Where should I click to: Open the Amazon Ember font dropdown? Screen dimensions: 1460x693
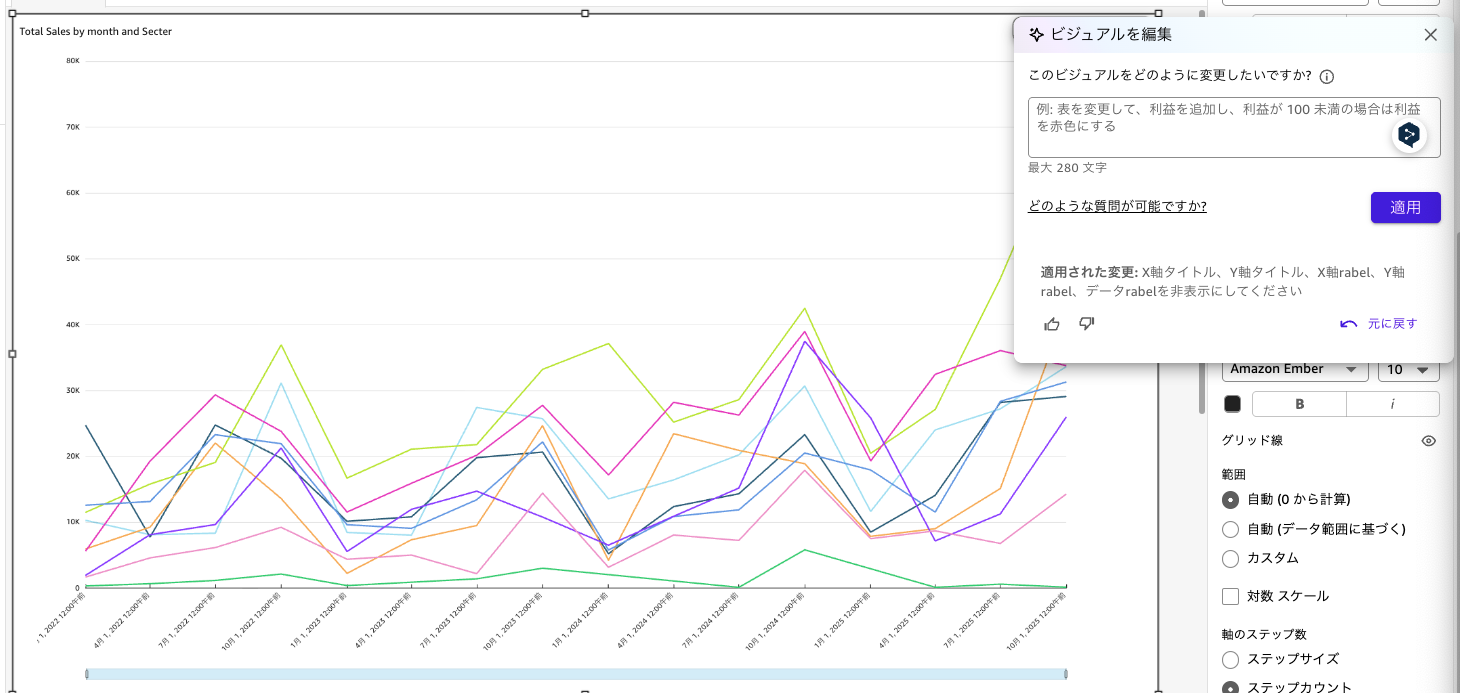click(1294, 370)
